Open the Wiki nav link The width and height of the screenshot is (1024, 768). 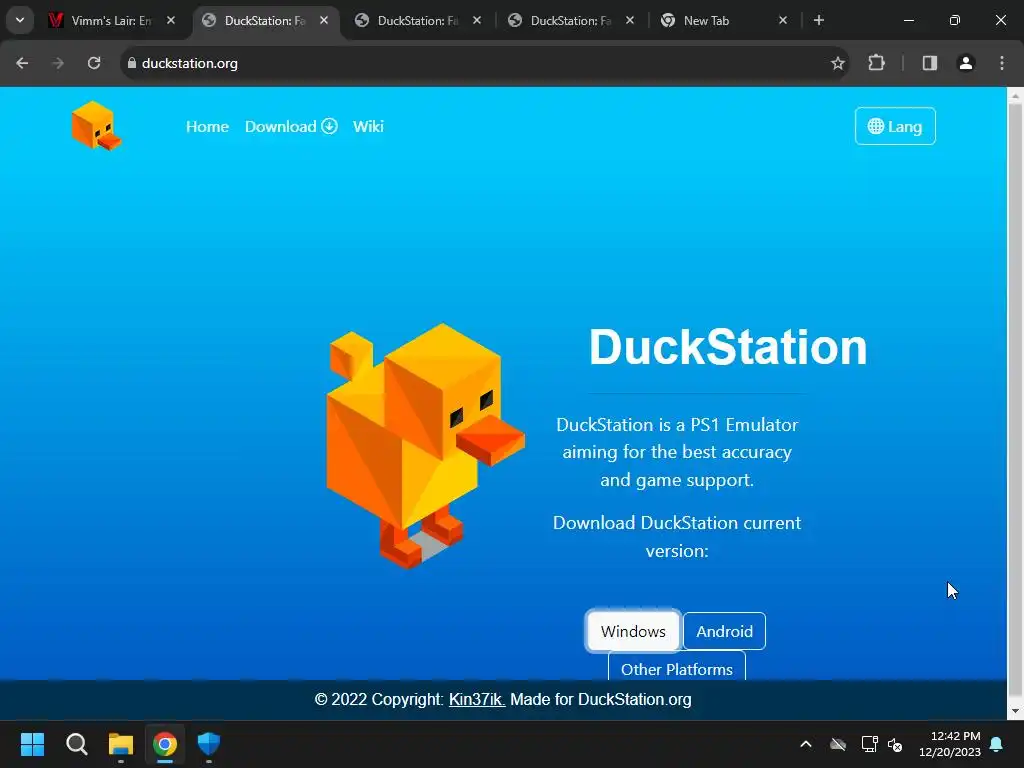click(x=368, y=127)
